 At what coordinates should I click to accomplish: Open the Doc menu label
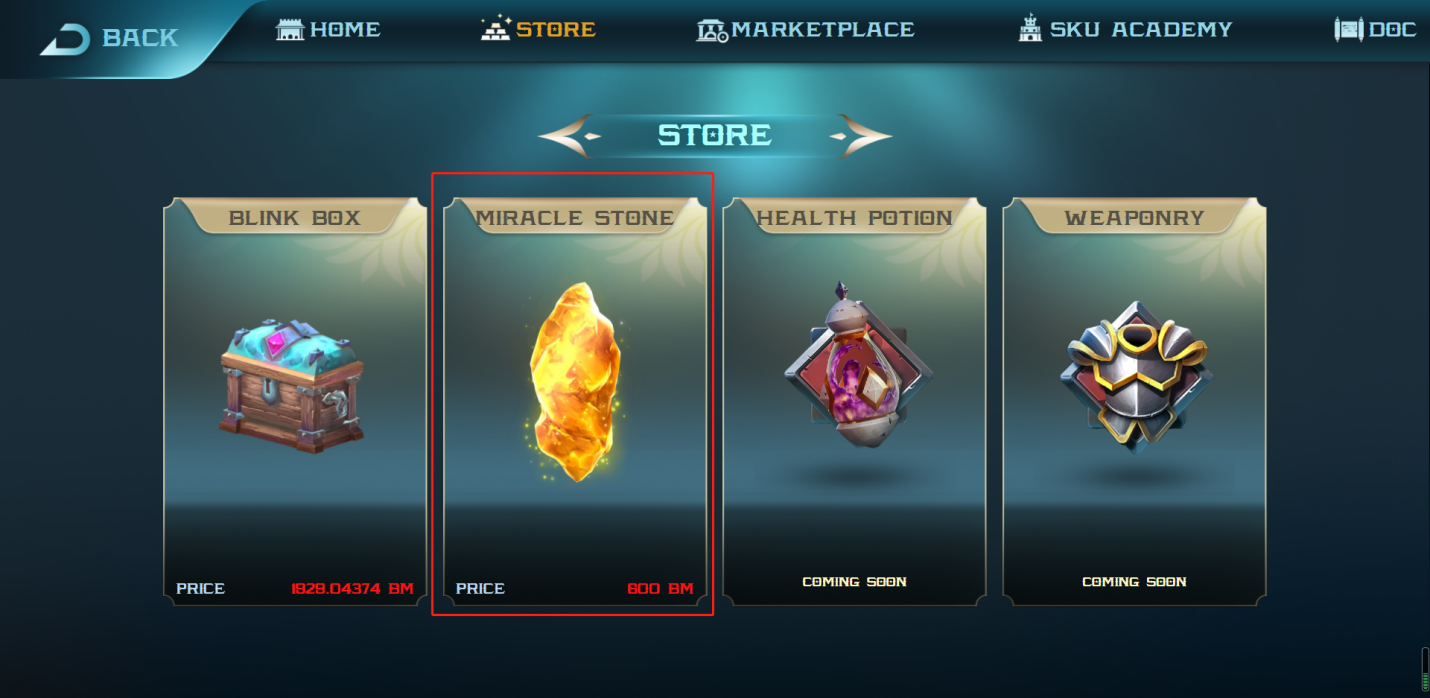coord(1393,30)
